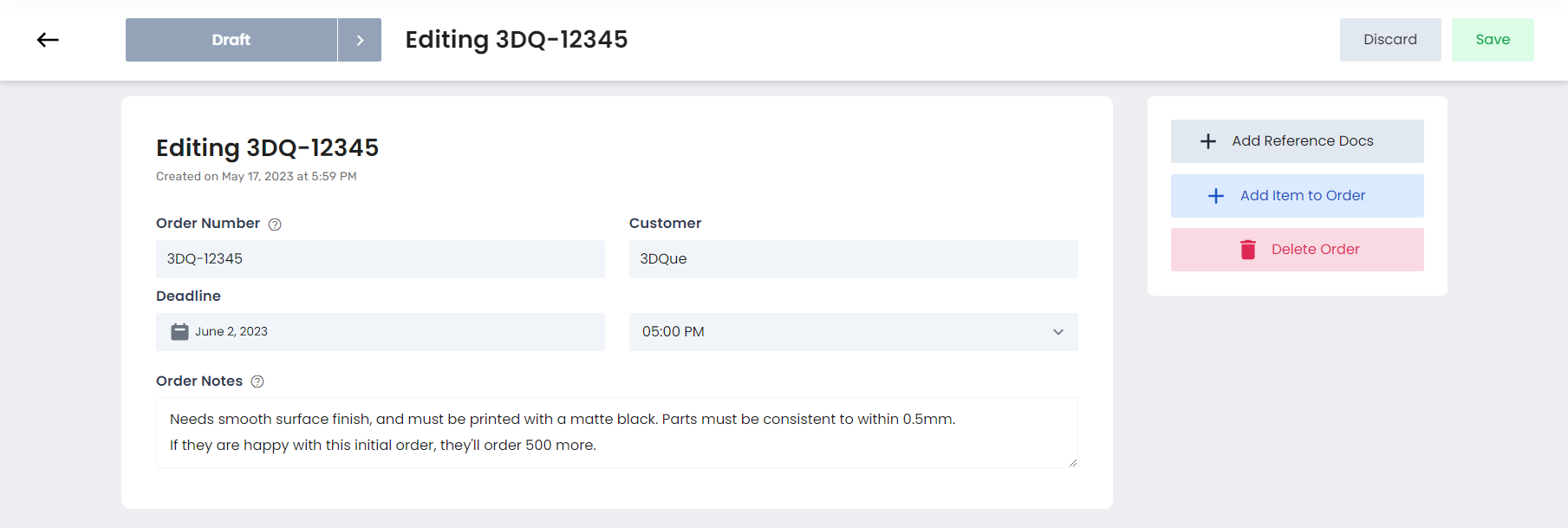Click into the Customer field showing 3DQue
The image size is (1568, 528).
[x=853, y=259]
